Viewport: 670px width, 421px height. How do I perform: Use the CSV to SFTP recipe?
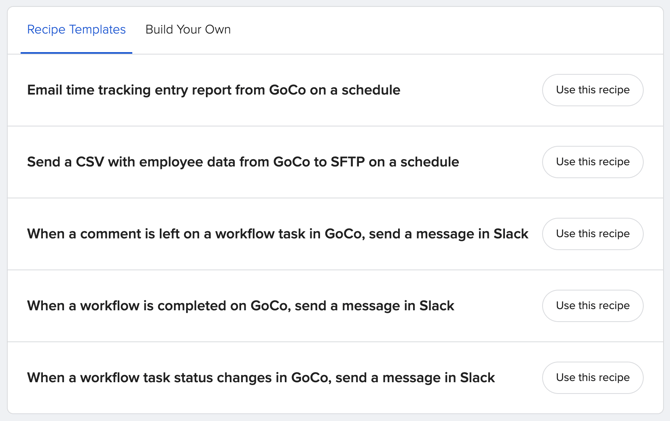pyautogui.click(x=593, y=162)
